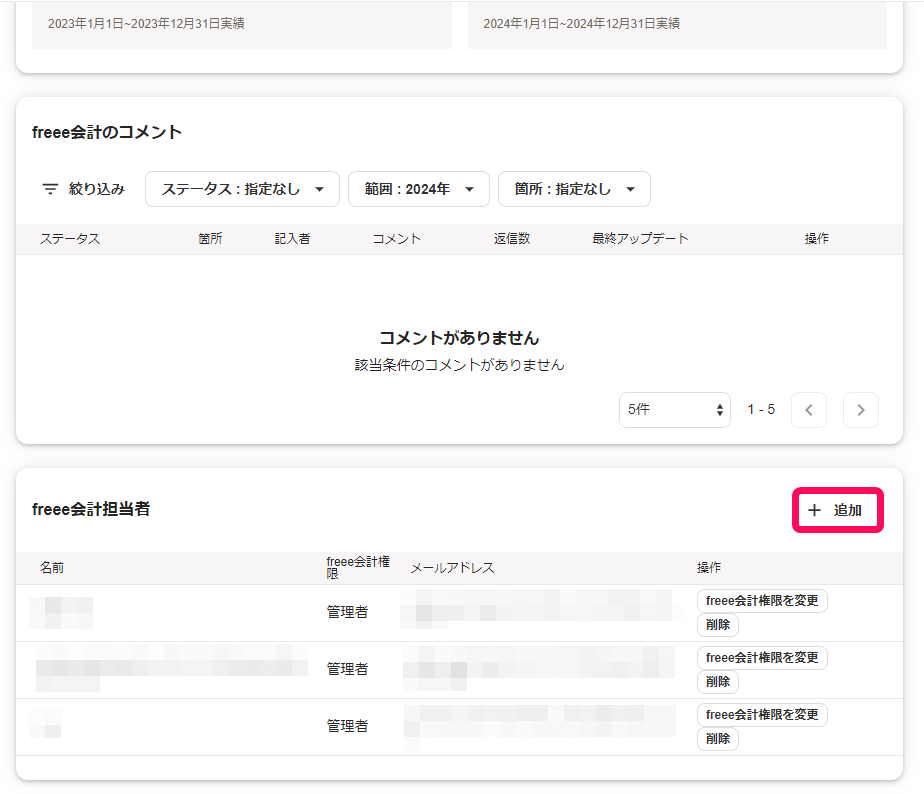This screenshot has width=924, height=794.
Task: Click the freee会計担当者 heading
Action: [91, 509]
